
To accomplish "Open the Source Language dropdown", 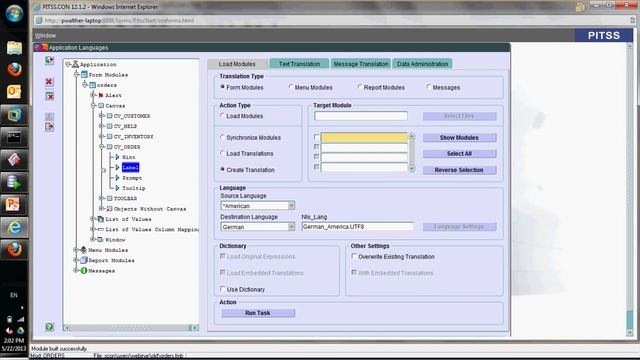I will point(291,205).
